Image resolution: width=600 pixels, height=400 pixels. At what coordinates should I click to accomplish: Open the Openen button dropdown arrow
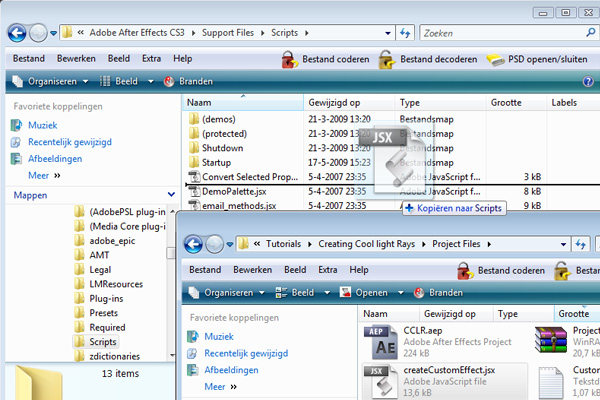click(401, 293)
